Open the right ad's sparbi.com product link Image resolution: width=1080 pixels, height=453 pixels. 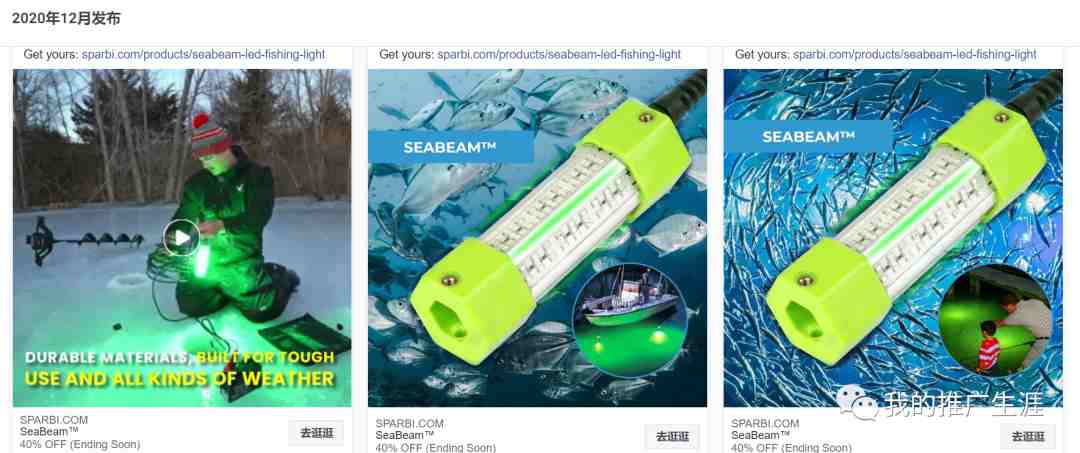coord(914,54)
